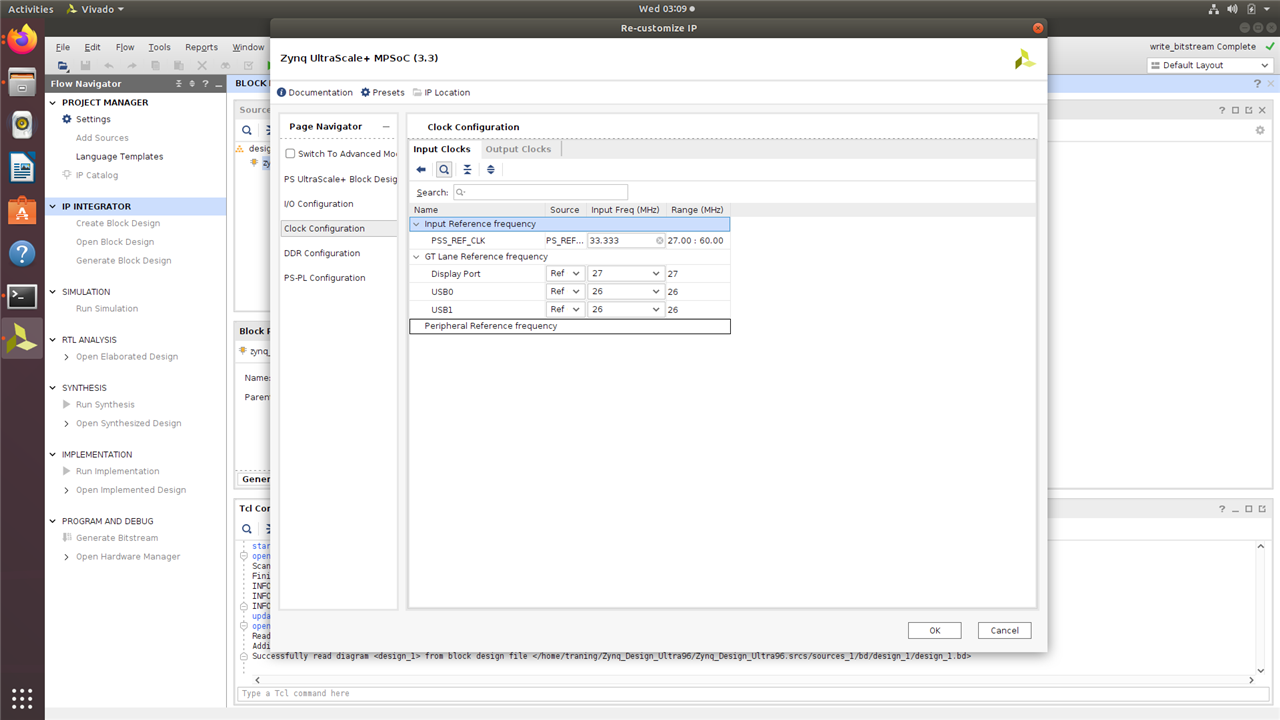Go to DDR Configuration page
Image resolution: width=1280 pixels, height=720 pixels.
pos(321,253)
